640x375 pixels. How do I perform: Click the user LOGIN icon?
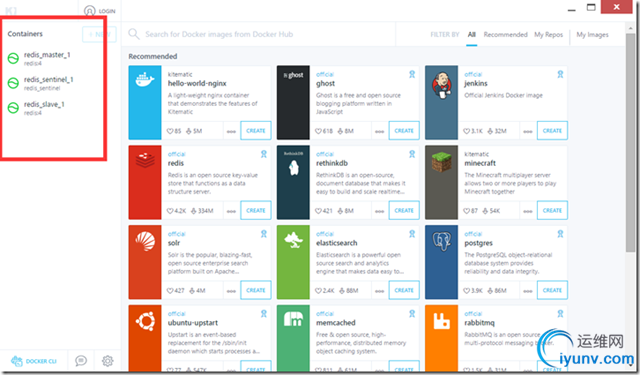point(89,11)
